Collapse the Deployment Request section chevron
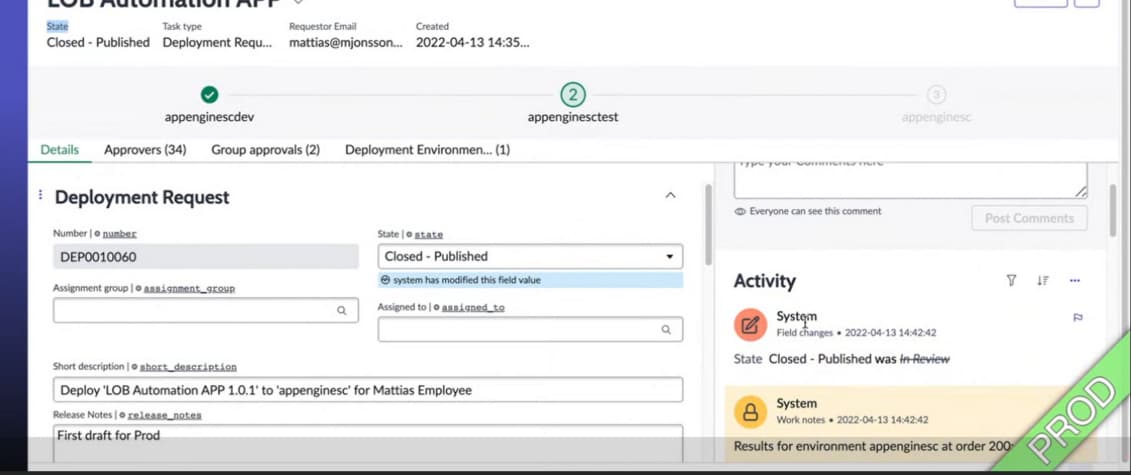 (670, 195)
